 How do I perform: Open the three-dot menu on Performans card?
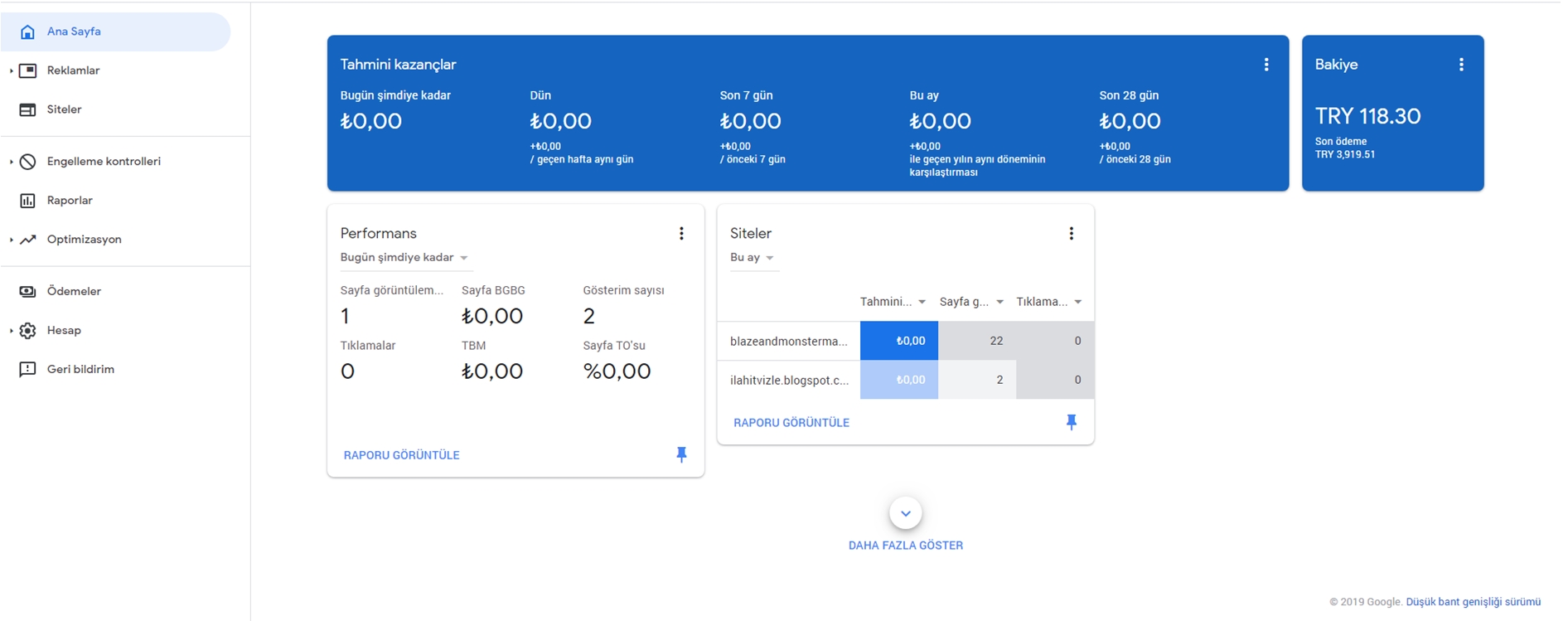(681, 234)
